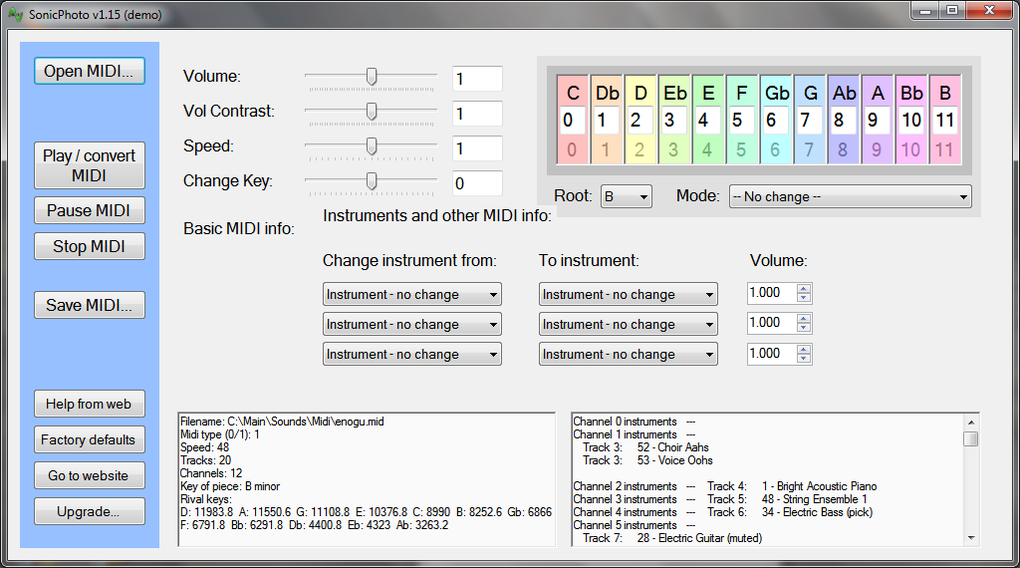Edit the F note mapping field
Image resolution: width=1020 pixels, height=568 pixels.
742,120
